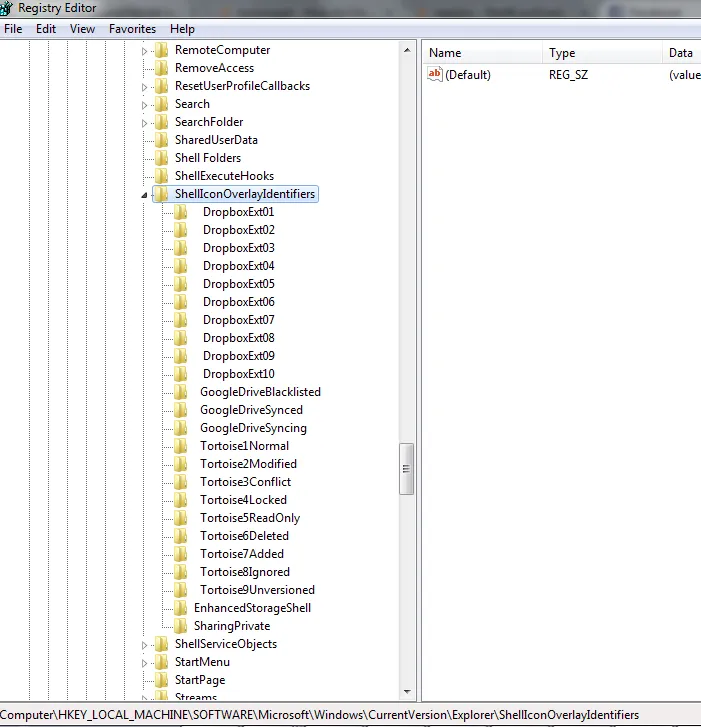The height and width of the screenshot is (727, 701).
Task: Expand the StartMenu key
Action: point(144,663)
